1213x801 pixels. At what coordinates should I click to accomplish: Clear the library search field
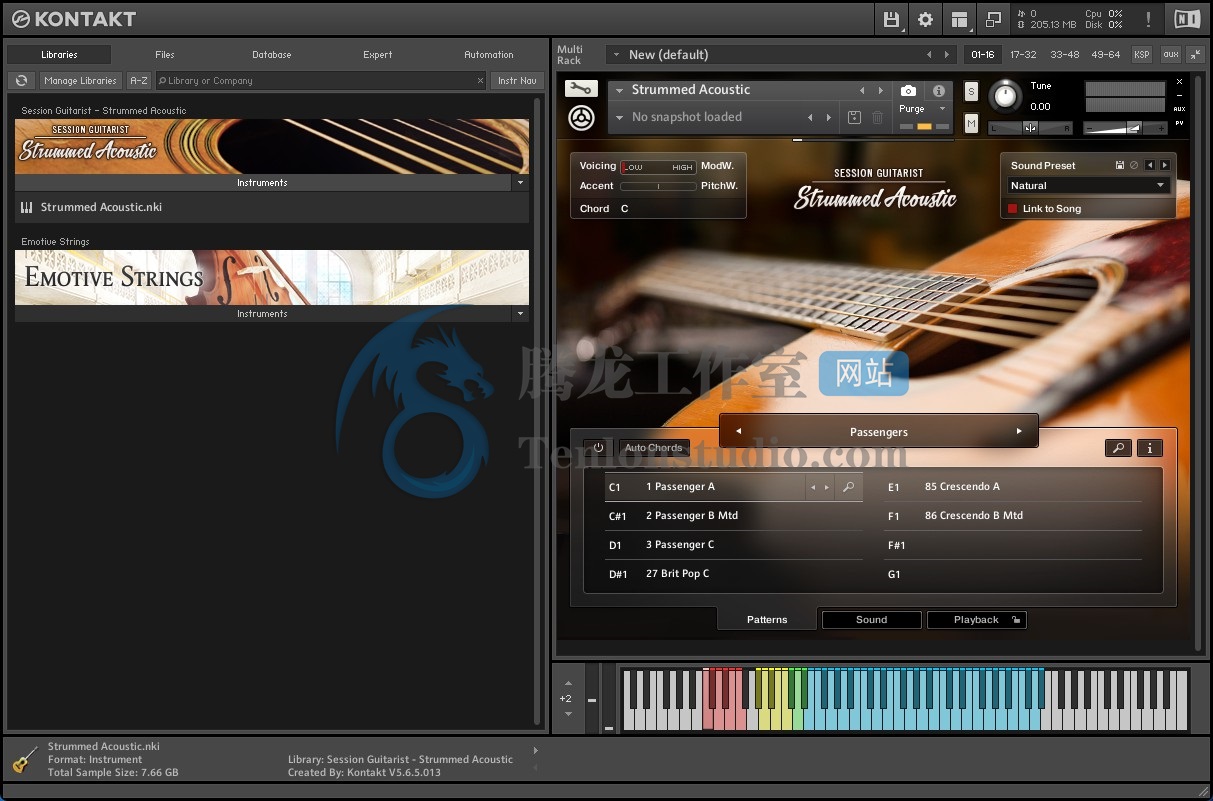click(x=480, y=81)
